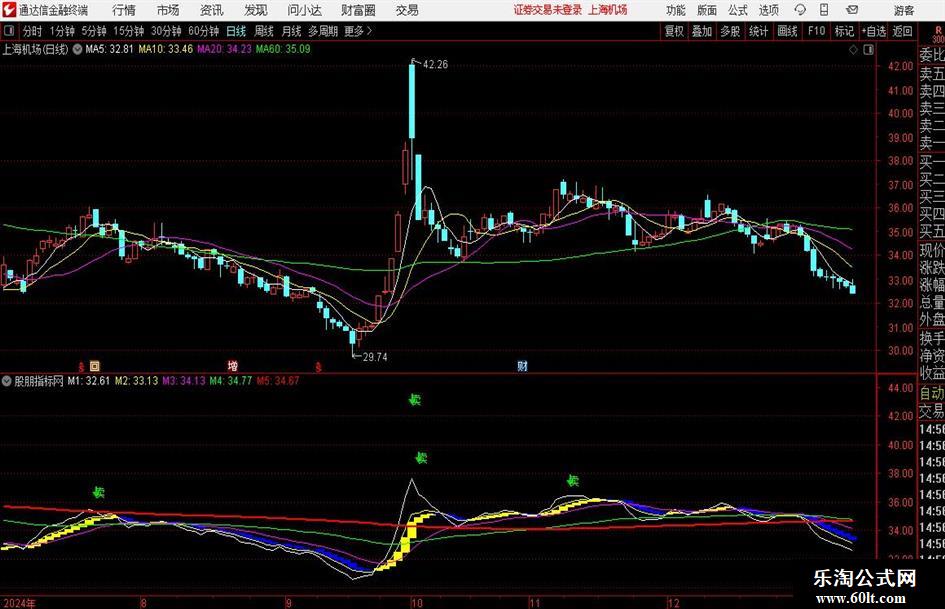Open the 行情 menu
The image size is (945, 609).
coord(124,10)
